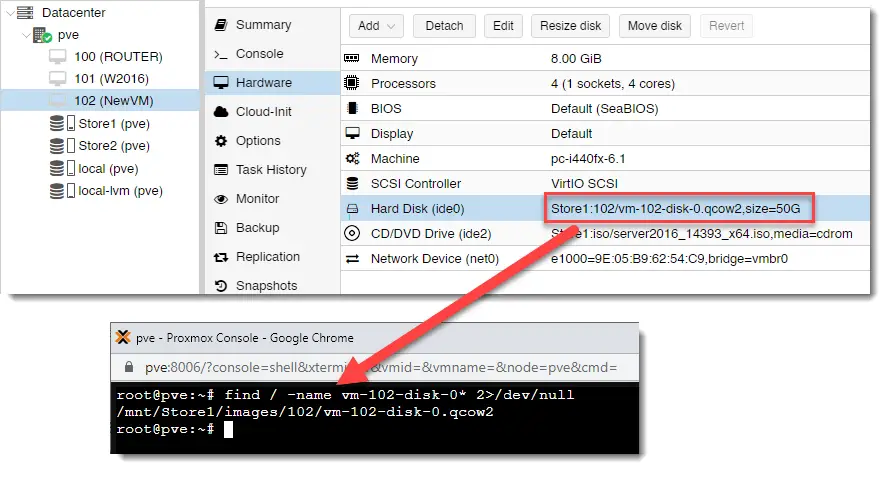Click the Revert button
885x478 pixels.
pyautogui.click(x=726, y=26)
